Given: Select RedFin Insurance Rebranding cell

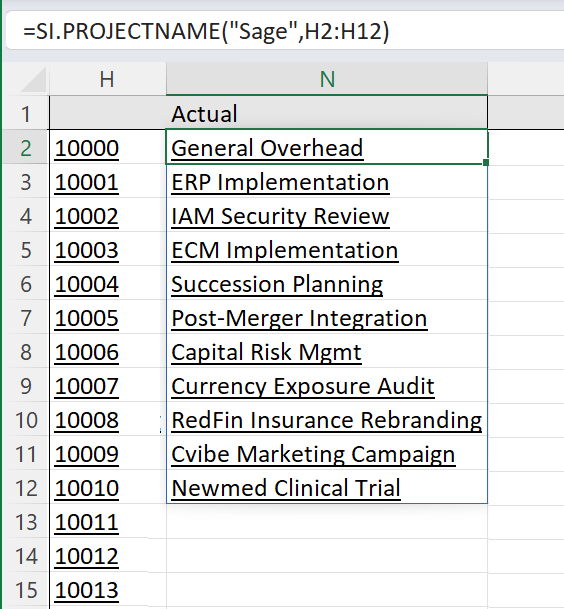Looking at the screenshot, I should tap(327, 420).
